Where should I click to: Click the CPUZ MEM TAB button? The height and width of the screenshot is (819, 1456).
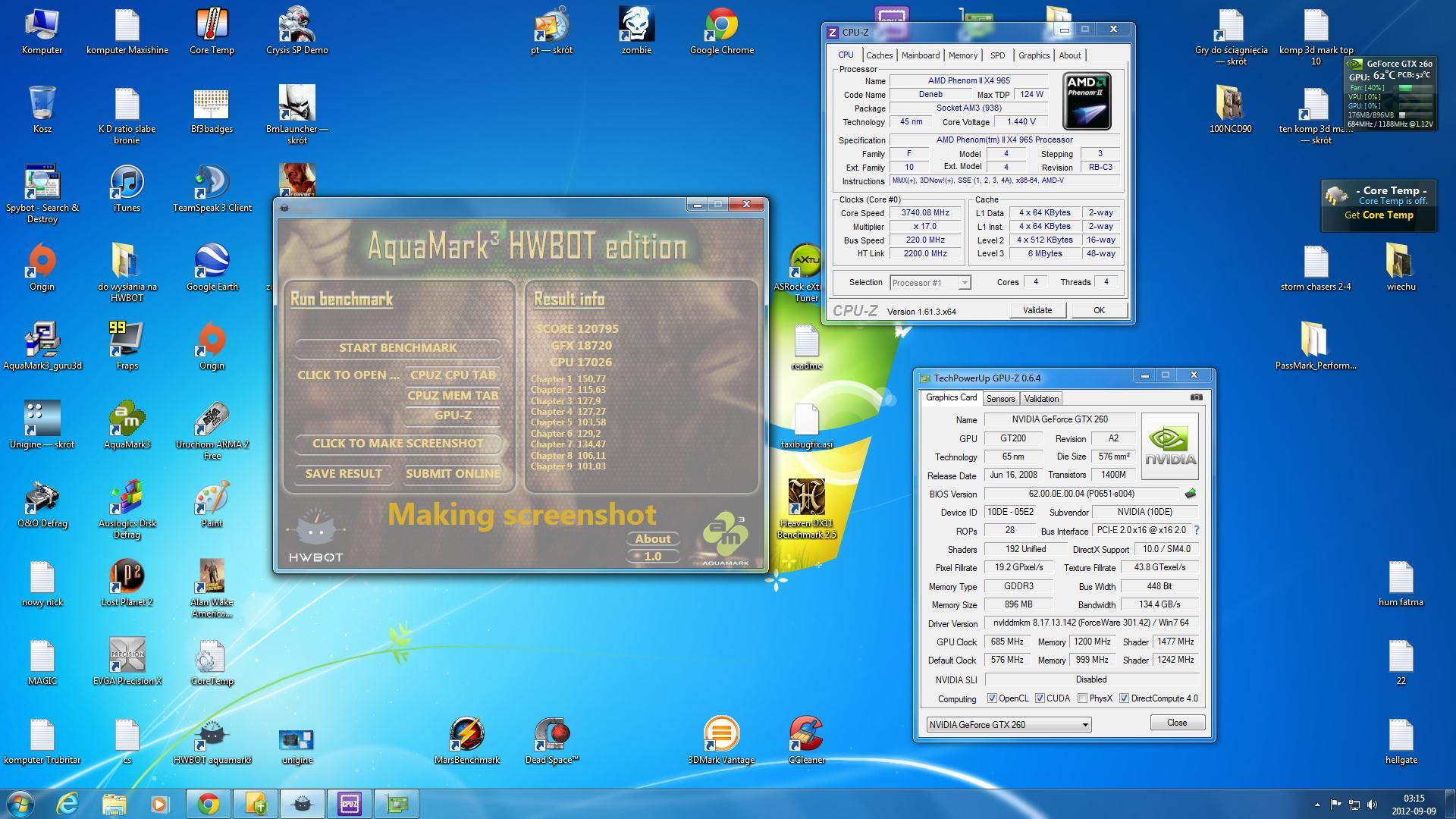pyautogui.click(x=453, y=395)
